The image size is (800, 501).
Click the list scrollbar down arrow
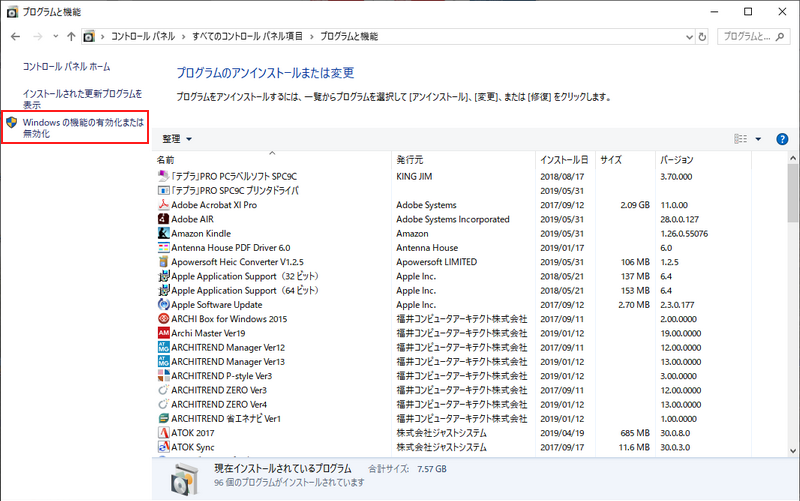click(793, 450)
